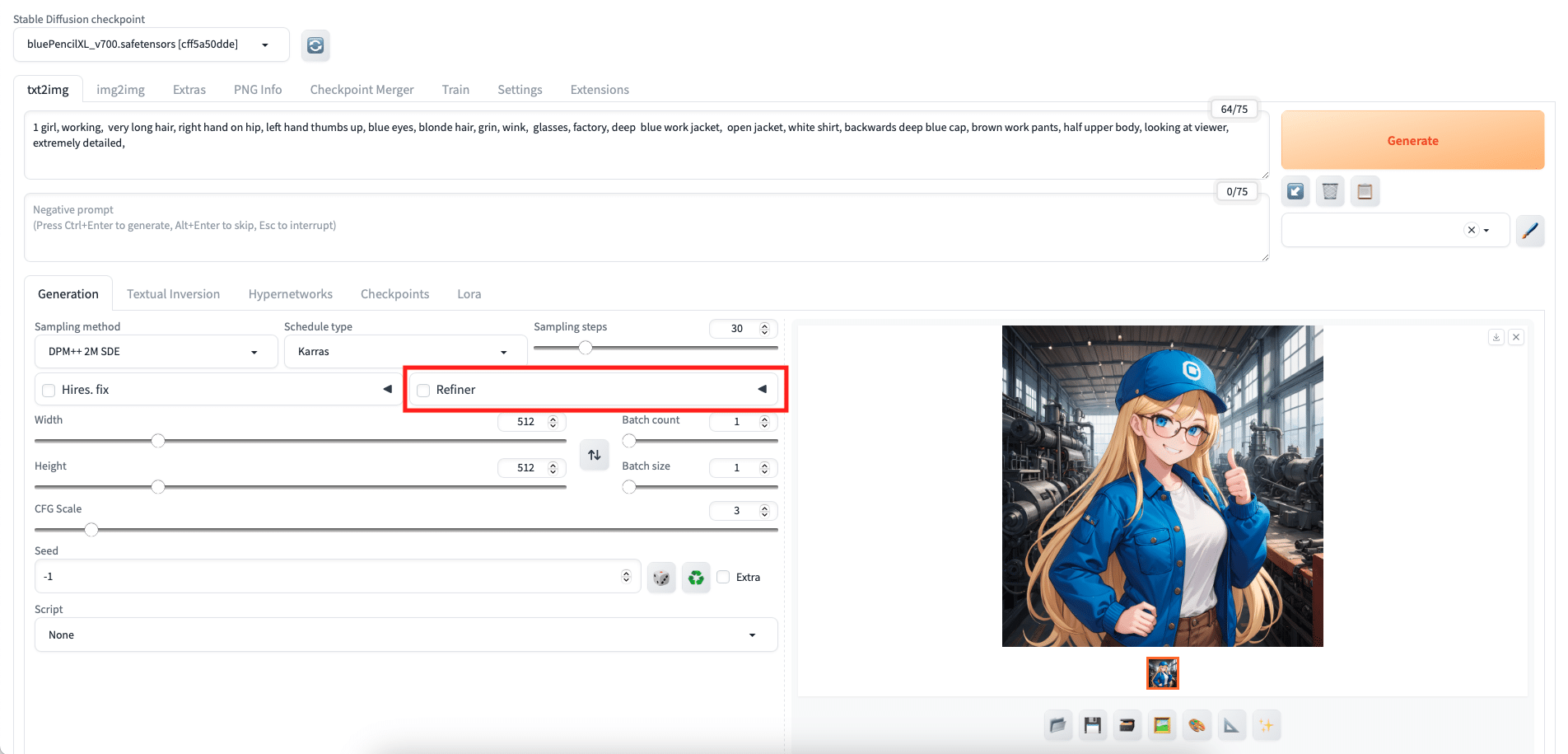Save image using floppy disk icon

click(x=1093, y=725)
